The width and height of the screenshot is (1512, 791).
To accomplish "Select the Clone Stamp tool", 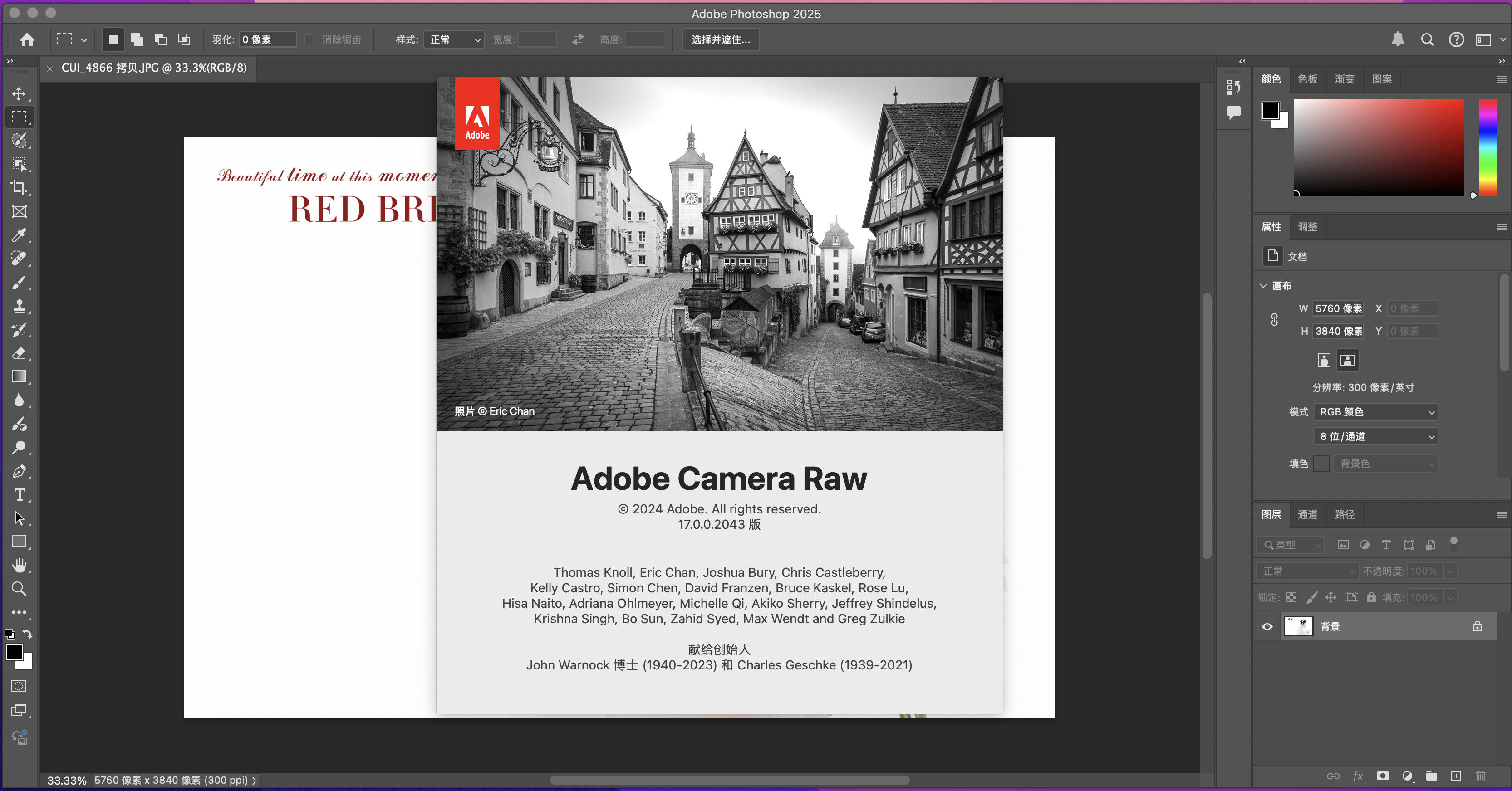I will (x=19, y=306).
